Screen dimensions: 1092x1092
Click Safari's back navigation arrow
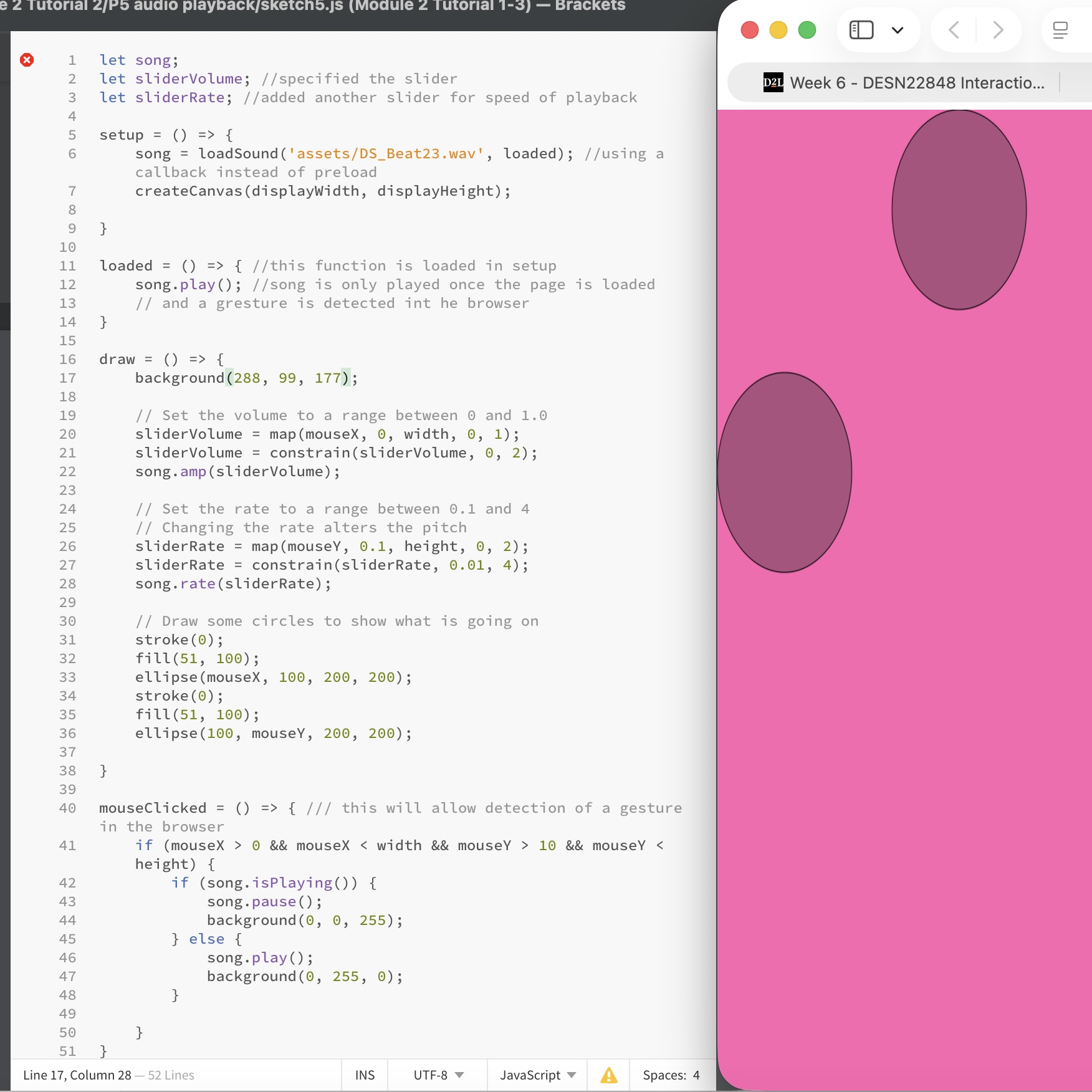(953, 30)
